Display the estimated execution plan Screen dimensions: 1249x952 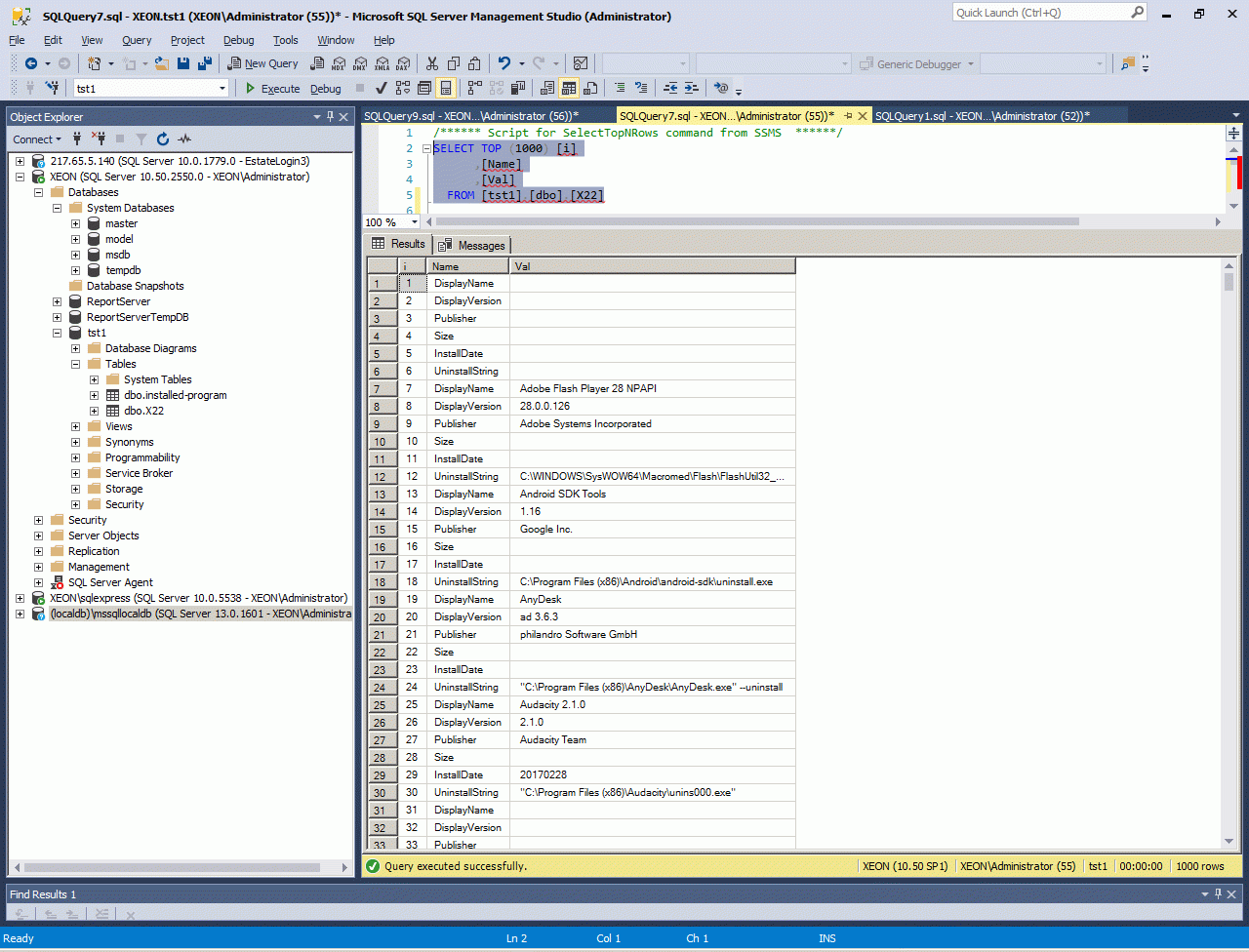[403, 88]
